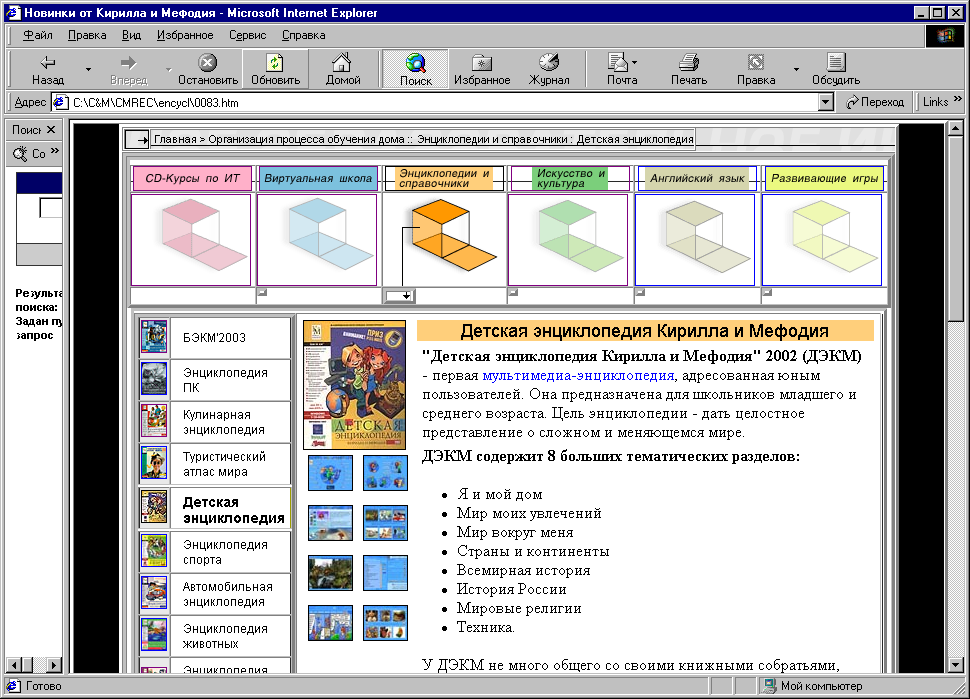Click the yellow cube image
Screen dimensions: 970x699
tap(822, 240)
